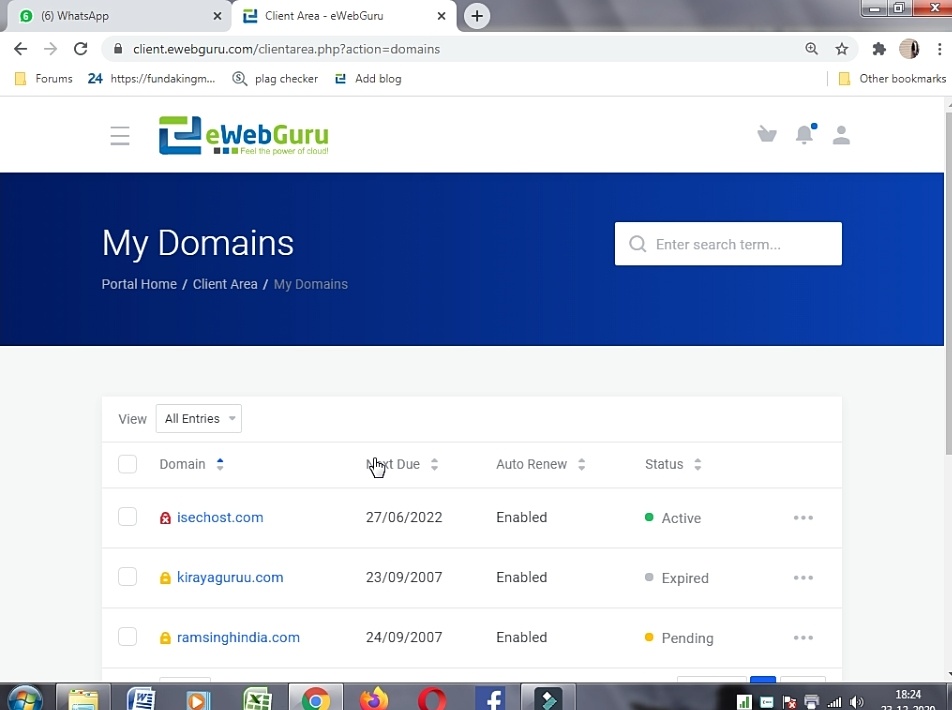The width and height of the screenshot is (952, 710).
Task: Open the fundakingm bookmark
Action: point(152,78)
